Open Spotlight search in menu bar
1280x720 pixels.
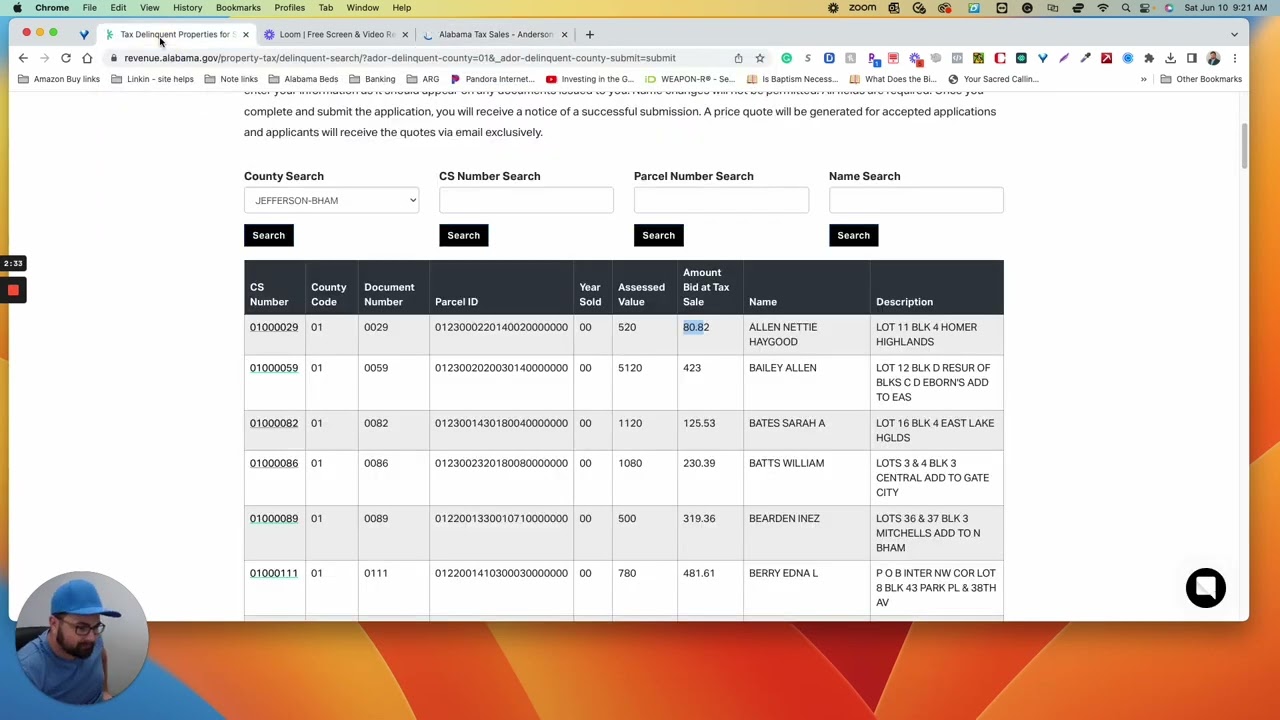pos(1126,8)
